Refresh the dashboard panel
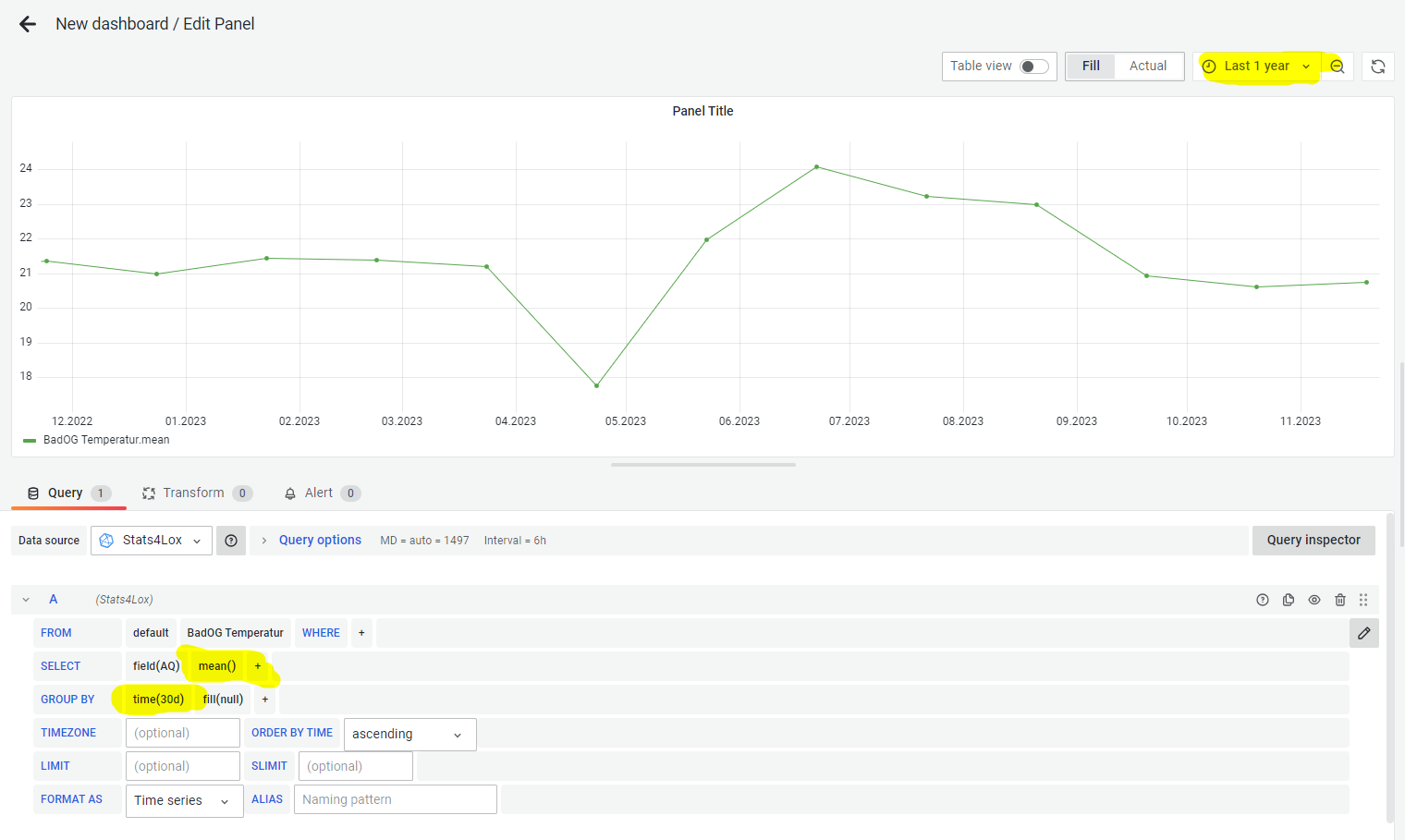 (x=1377, y=67)
